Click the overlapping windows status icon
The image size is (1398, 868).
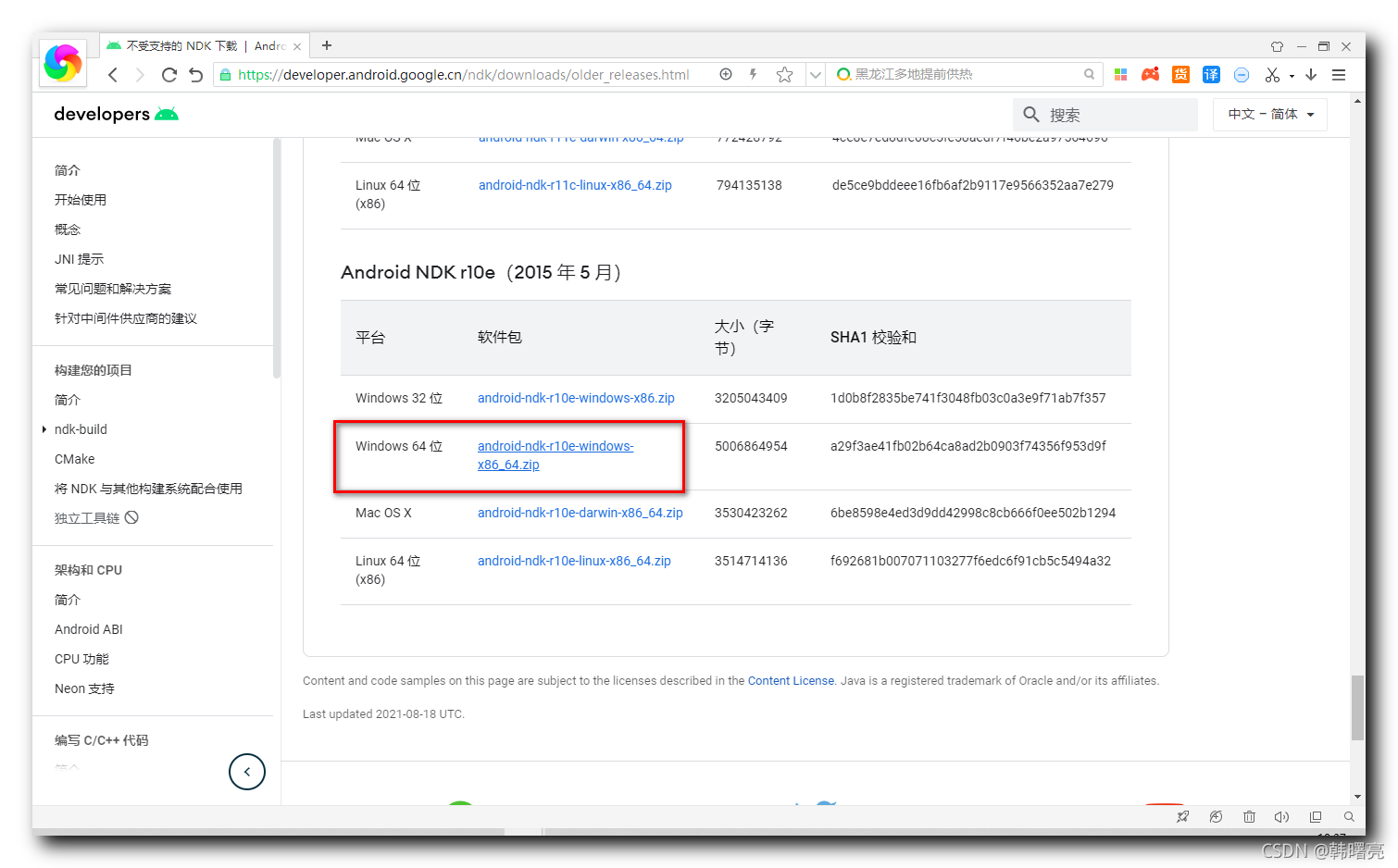[x=1316, y=817]
